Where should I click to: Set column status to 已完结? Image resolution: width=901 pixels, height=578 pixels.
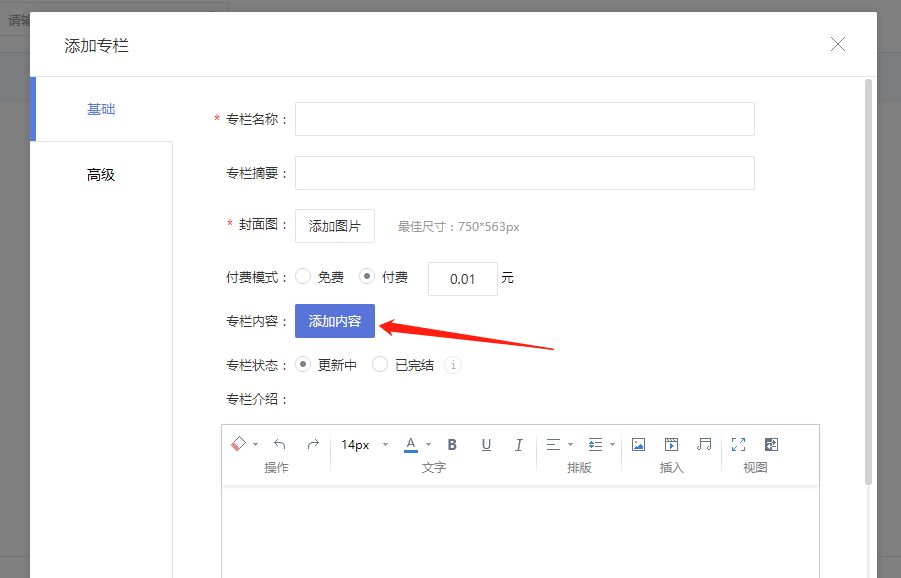[380, 365]
